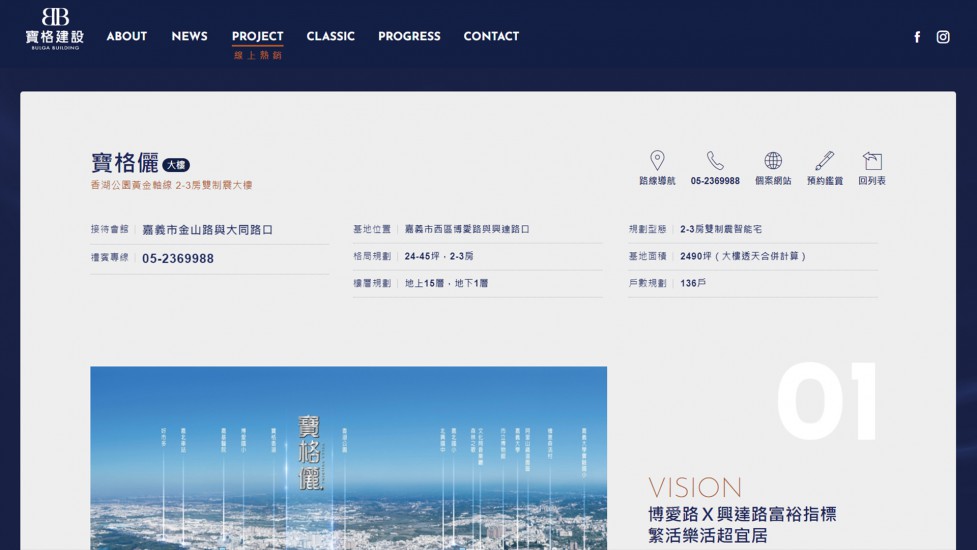The height and width of the screenshot is (550, 977).
Task: Click the 線上熱銷 submenu link
Action: coord(257,55)
